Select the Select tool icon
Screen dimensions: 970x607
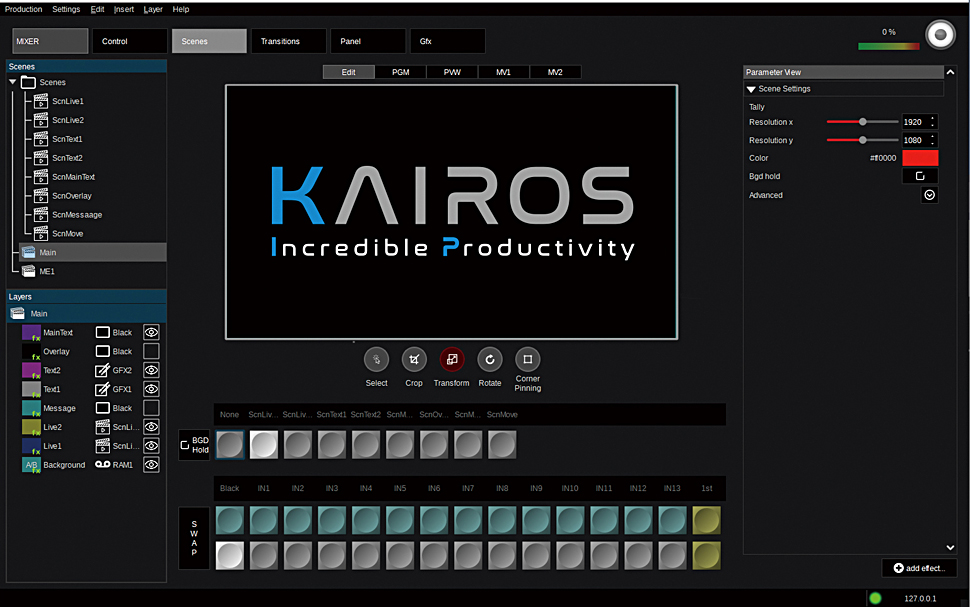[376, 359]
